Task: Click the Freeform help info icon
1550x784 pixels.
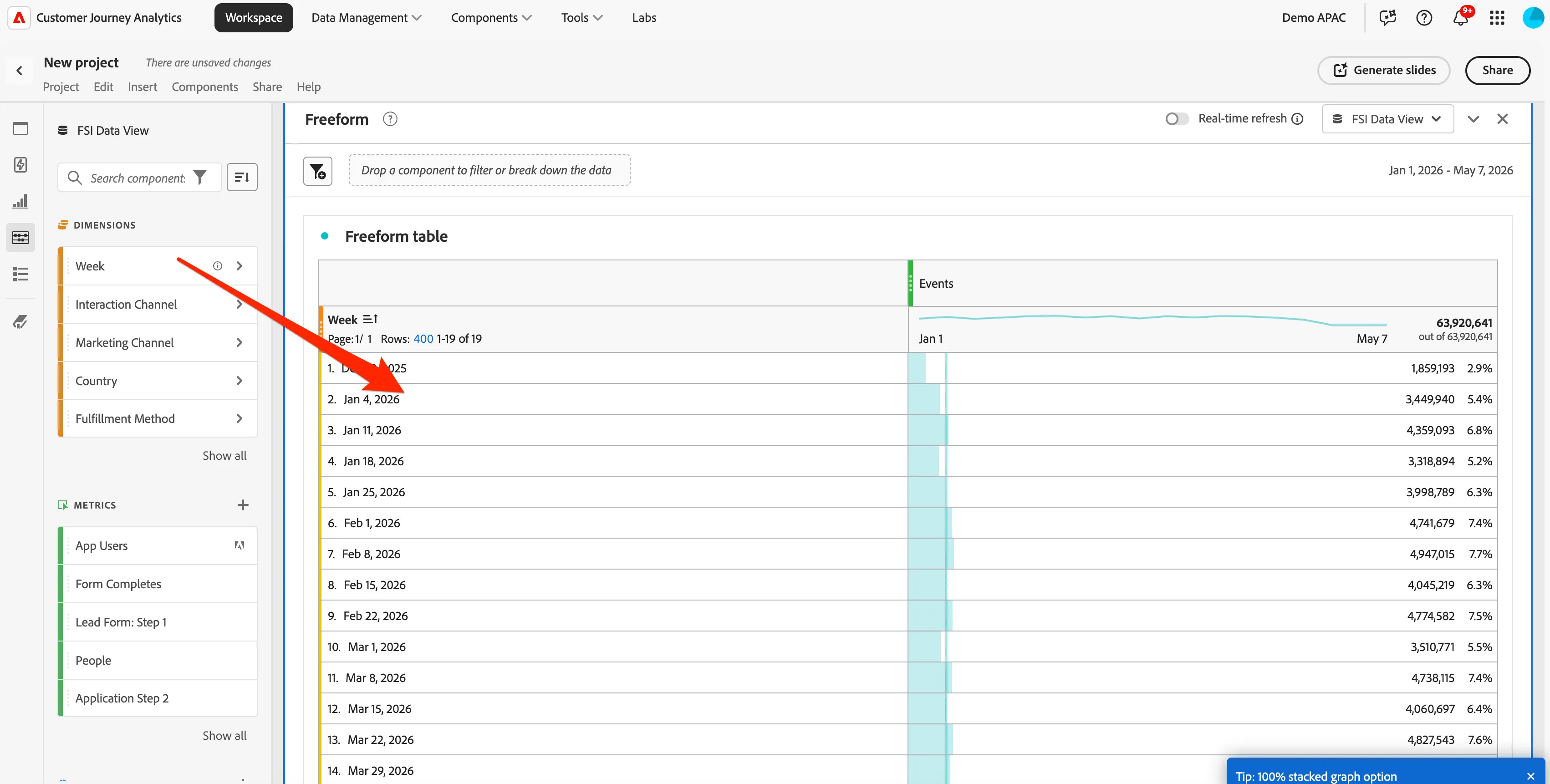Action: [390, 119]
